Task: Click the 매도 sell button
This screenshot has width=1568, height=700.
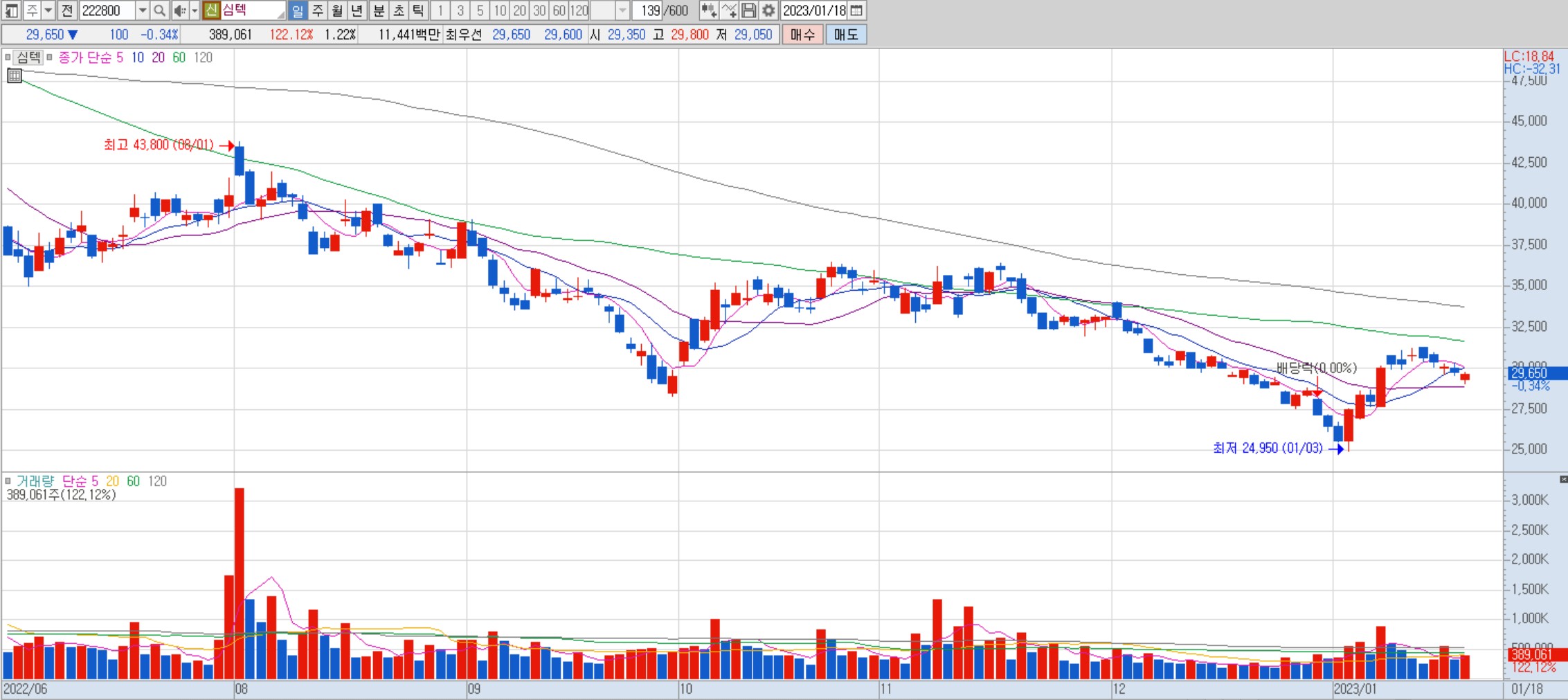Action: pyautogui.click(x=846, y=35)
